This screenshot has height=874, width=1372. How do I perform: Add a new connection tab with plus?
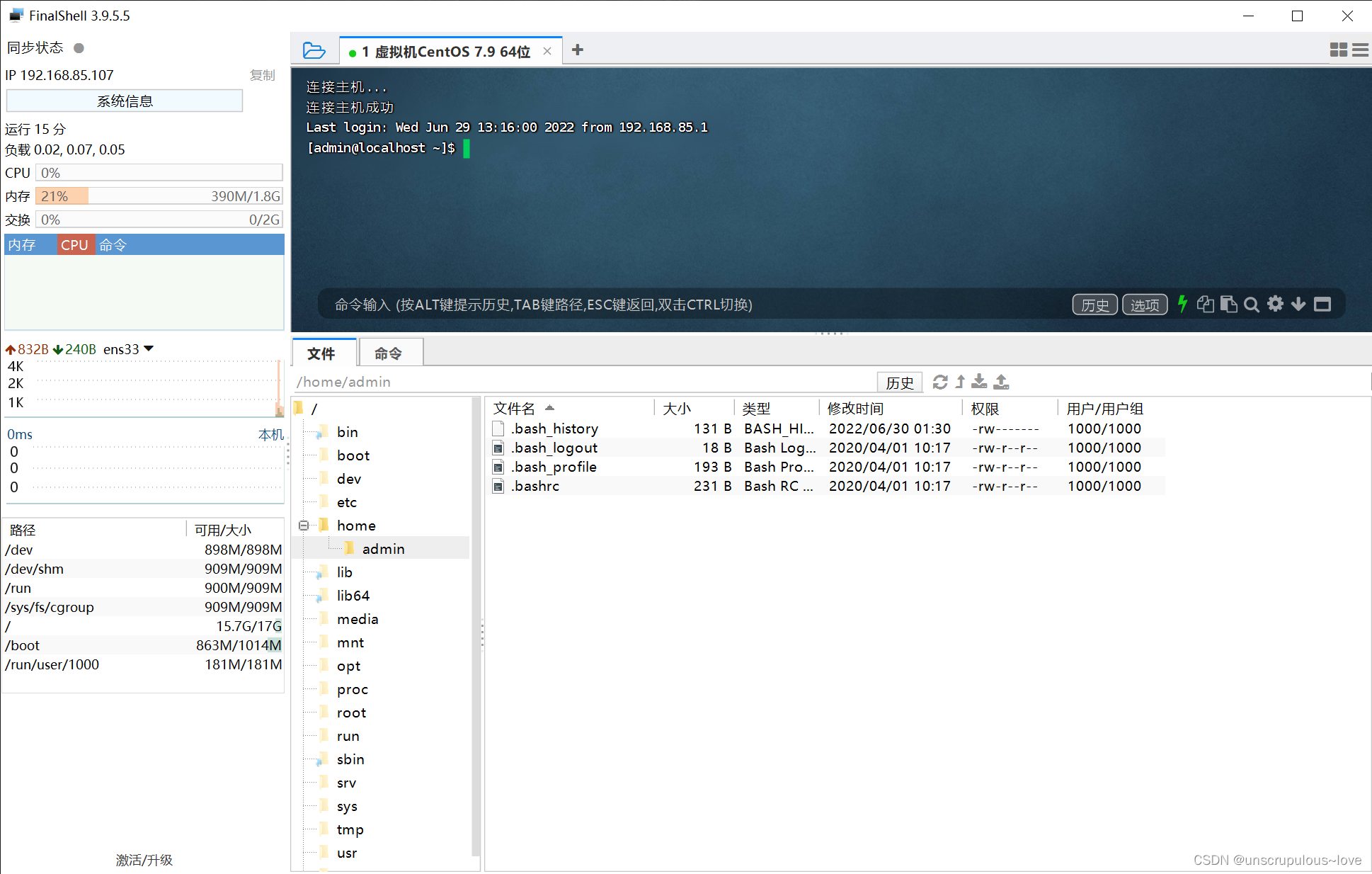tap(578, 50)
